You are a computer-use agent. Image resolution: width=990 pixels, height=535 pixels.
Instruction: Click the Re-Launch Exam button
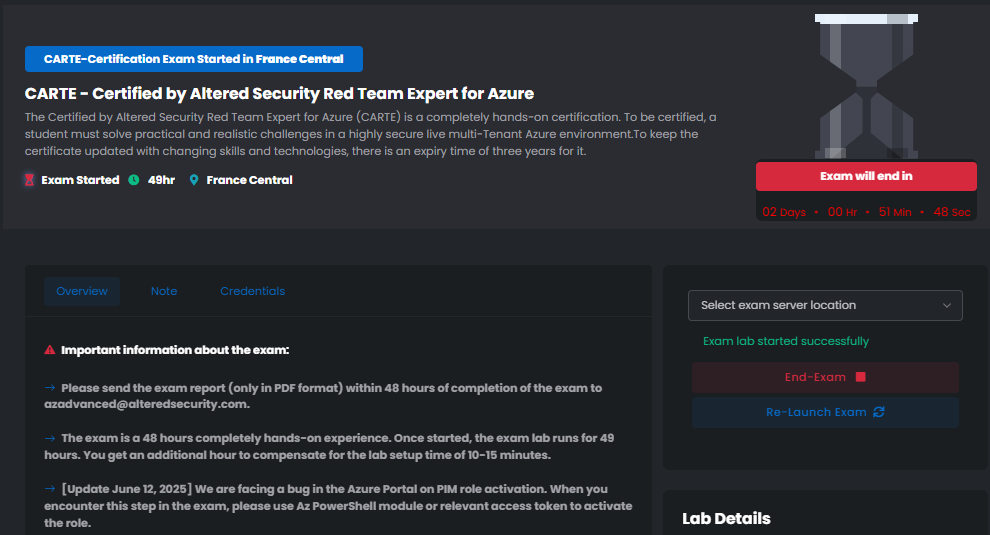tap(825, 412)
